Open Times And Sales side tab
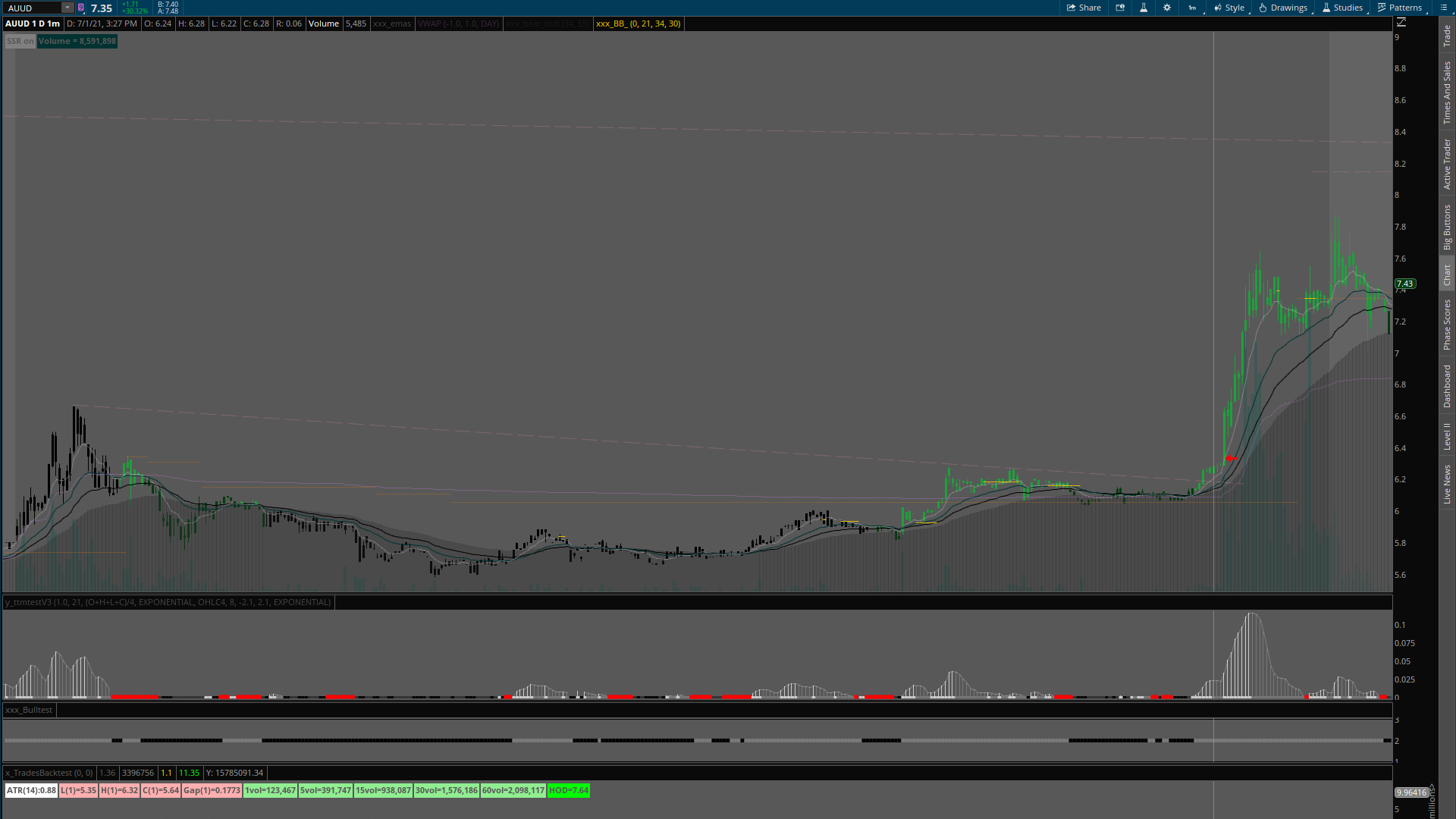Viewport: 1456px width, 819px height. [x=1447, y=93]
